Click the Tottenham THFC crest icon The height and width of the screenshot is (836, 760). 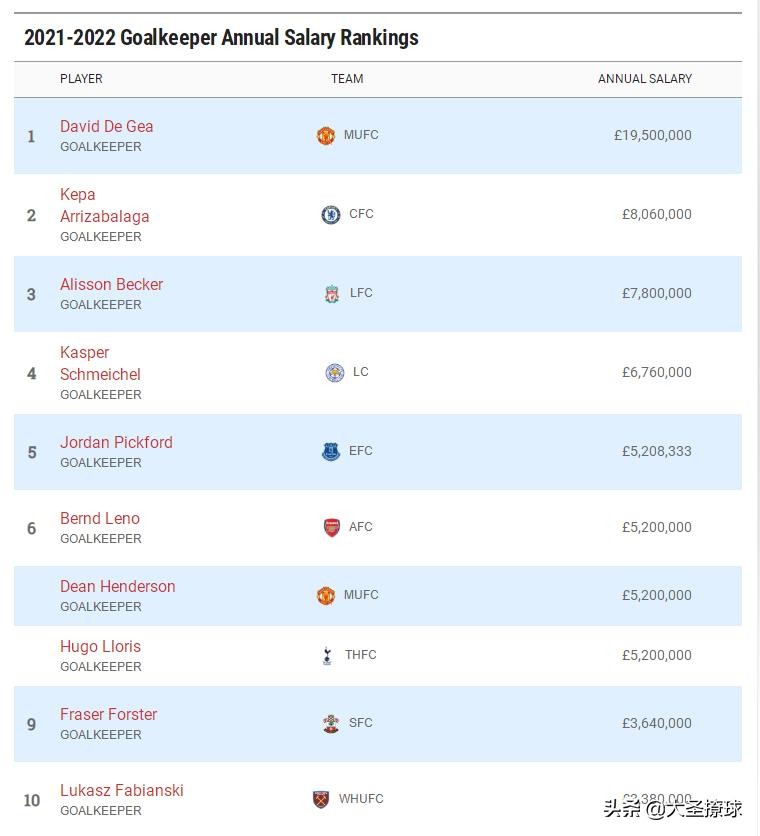tap(327, 655)
